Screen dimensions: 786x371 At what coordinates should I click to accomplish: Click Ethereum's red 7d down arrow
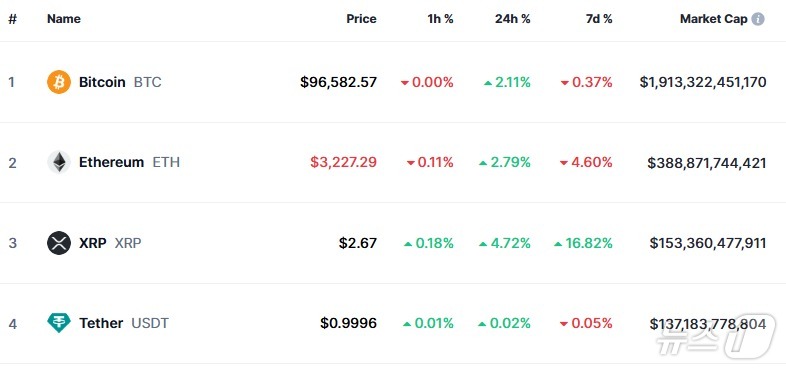[x=564, y=163]
